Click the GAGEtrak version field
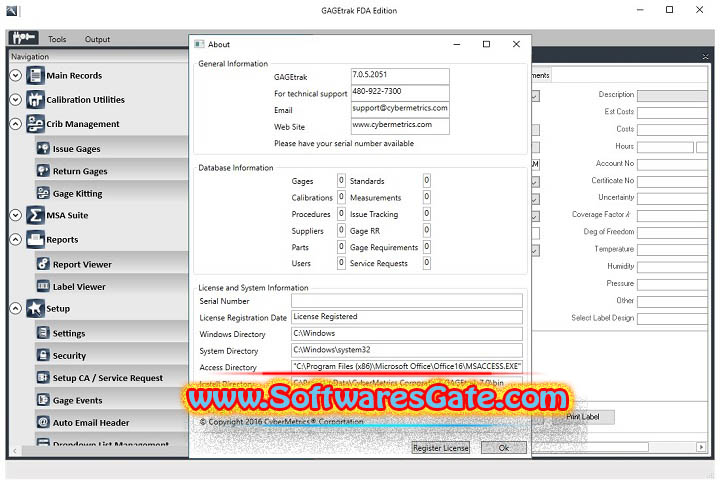 tap(400, 76)
